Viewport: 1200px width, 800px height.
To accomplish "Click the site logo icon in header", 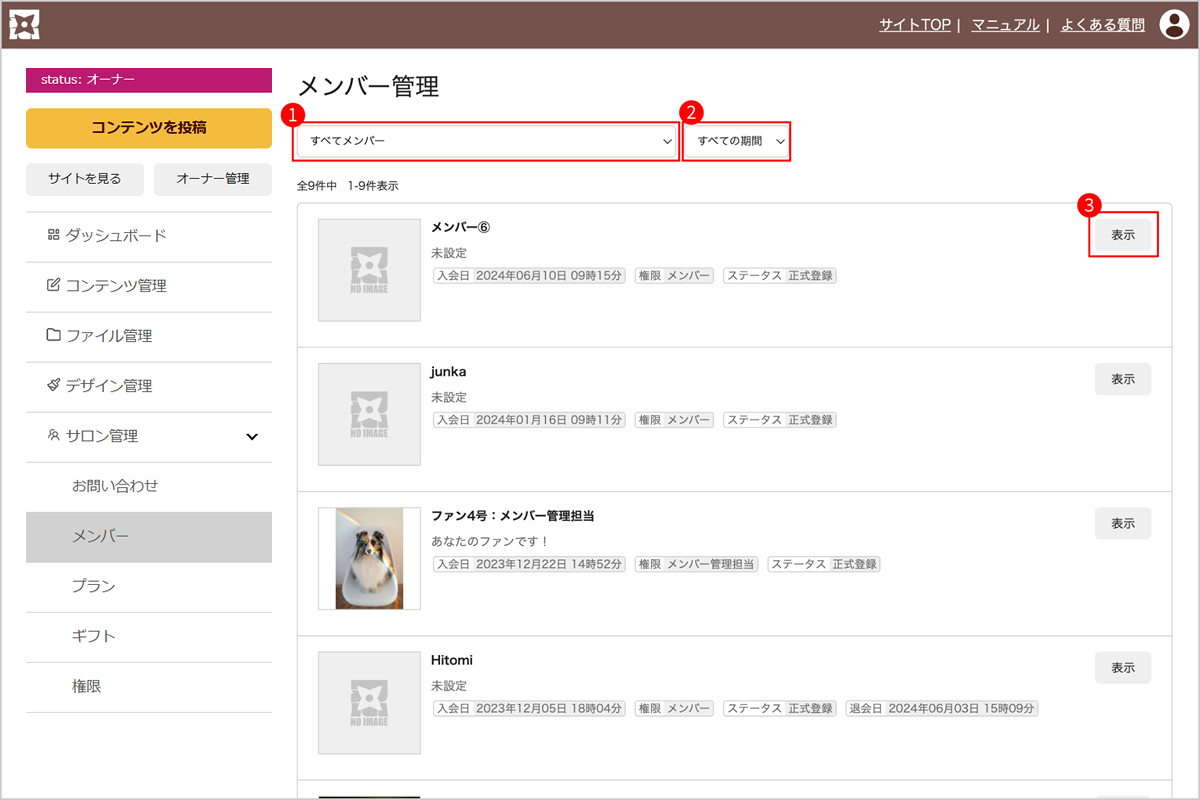I will (x=24, y=25).
